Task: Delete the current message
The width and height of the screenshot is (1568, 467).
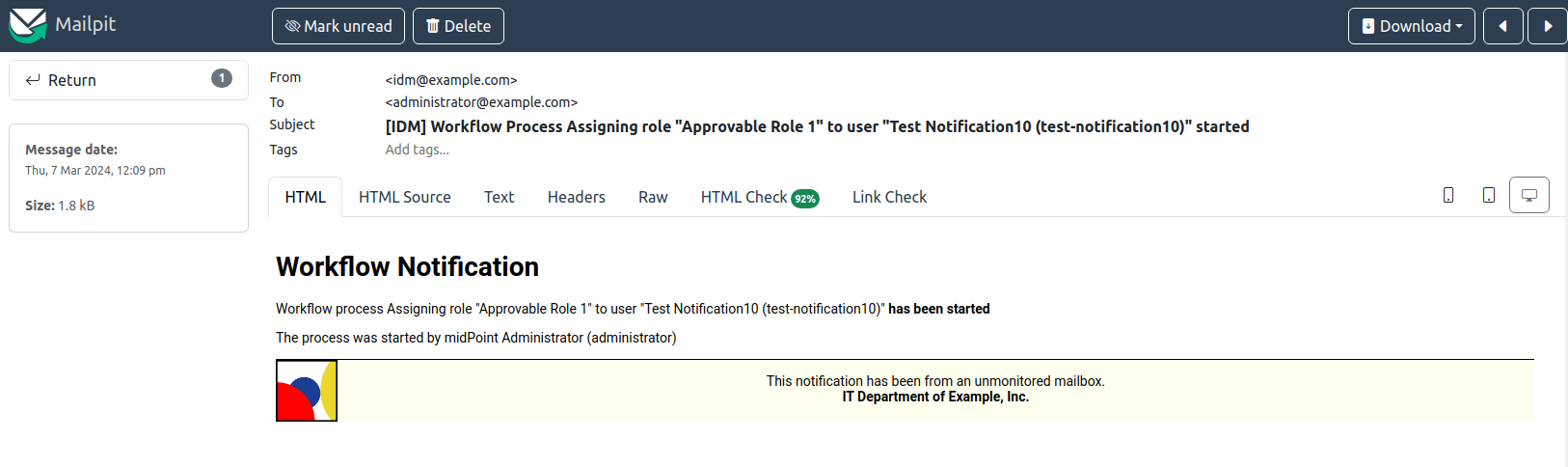Action: 458,26
